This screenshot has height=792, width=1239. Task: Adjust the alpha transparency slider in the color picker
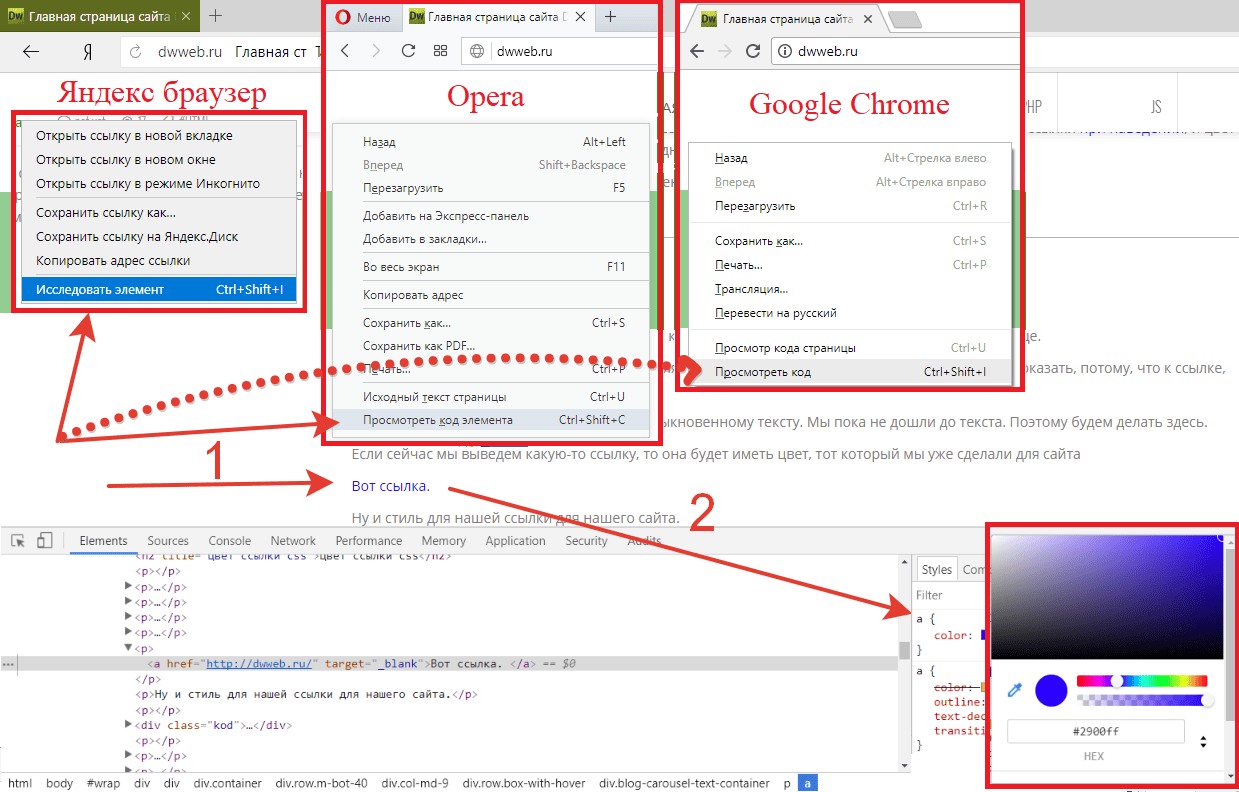click(1142, 700)
